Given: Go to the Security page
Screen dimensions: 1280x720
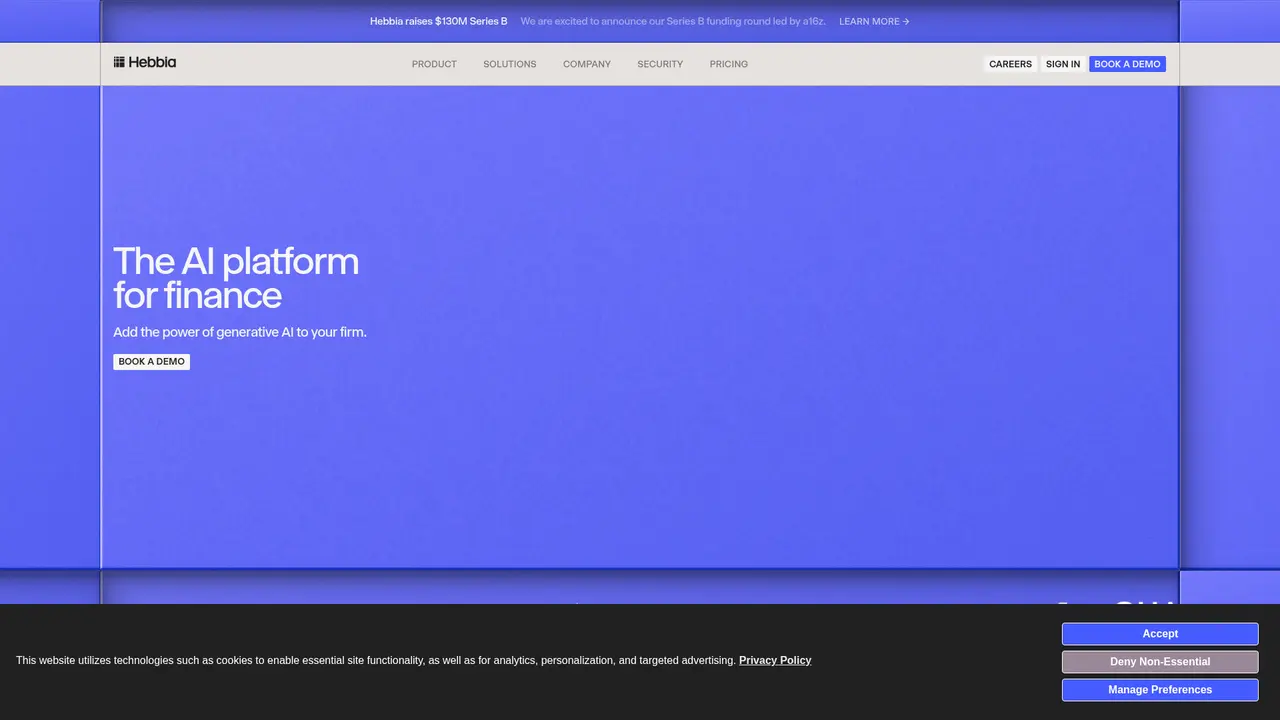Looking at the screenshot, I should [x=660, y=64].
